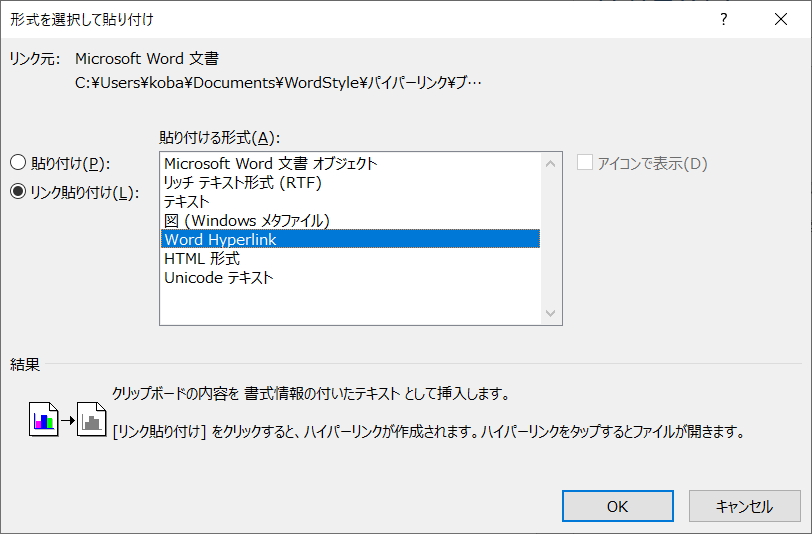The image size is (812, 534).
Task: Select Unicode テキスト format
Action: (x=218, y=277)
